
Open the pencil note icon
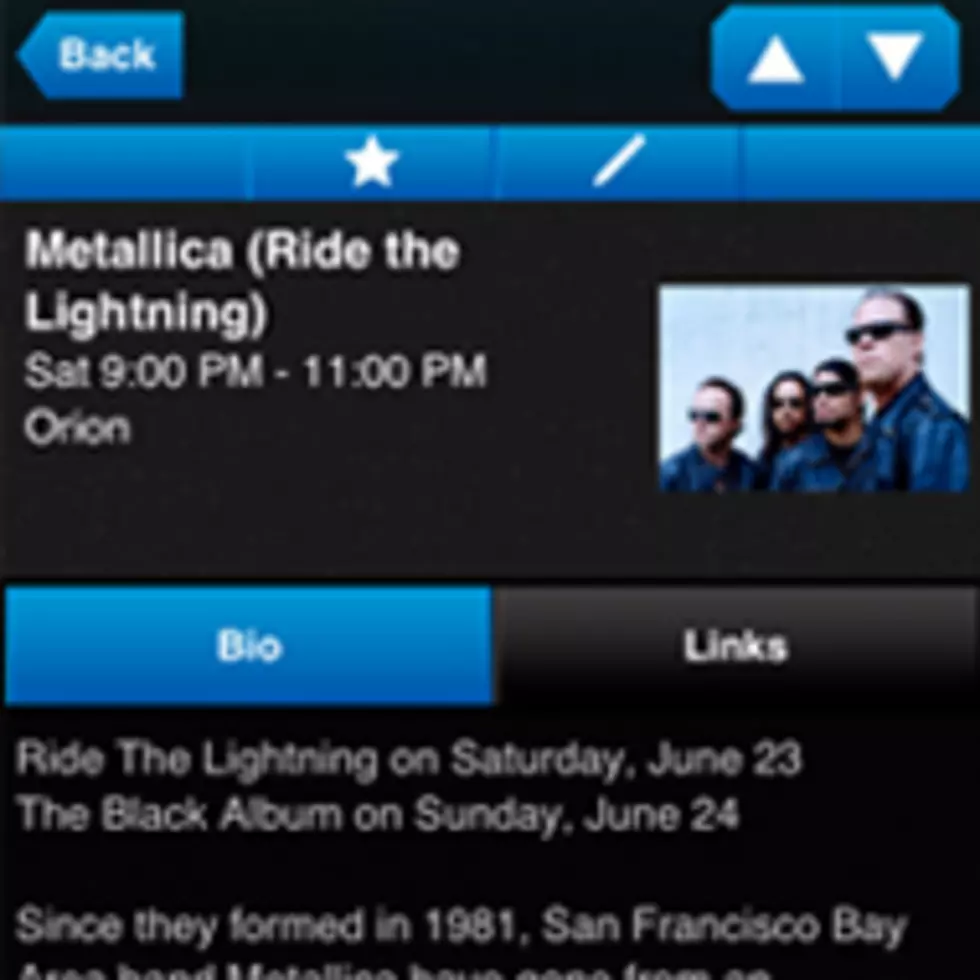pyautogui.click(x=619, y=162)
